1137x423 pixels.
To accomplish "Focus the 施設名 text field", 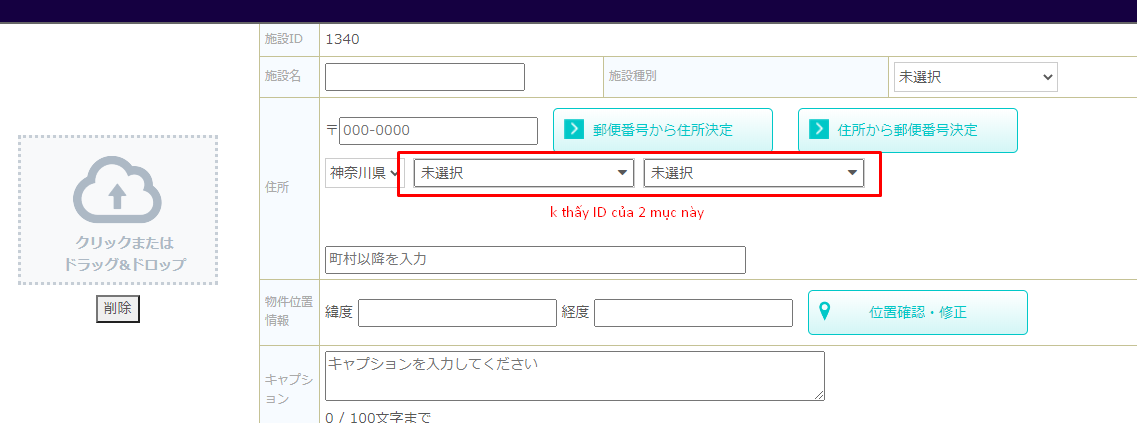I will [424, 77].
